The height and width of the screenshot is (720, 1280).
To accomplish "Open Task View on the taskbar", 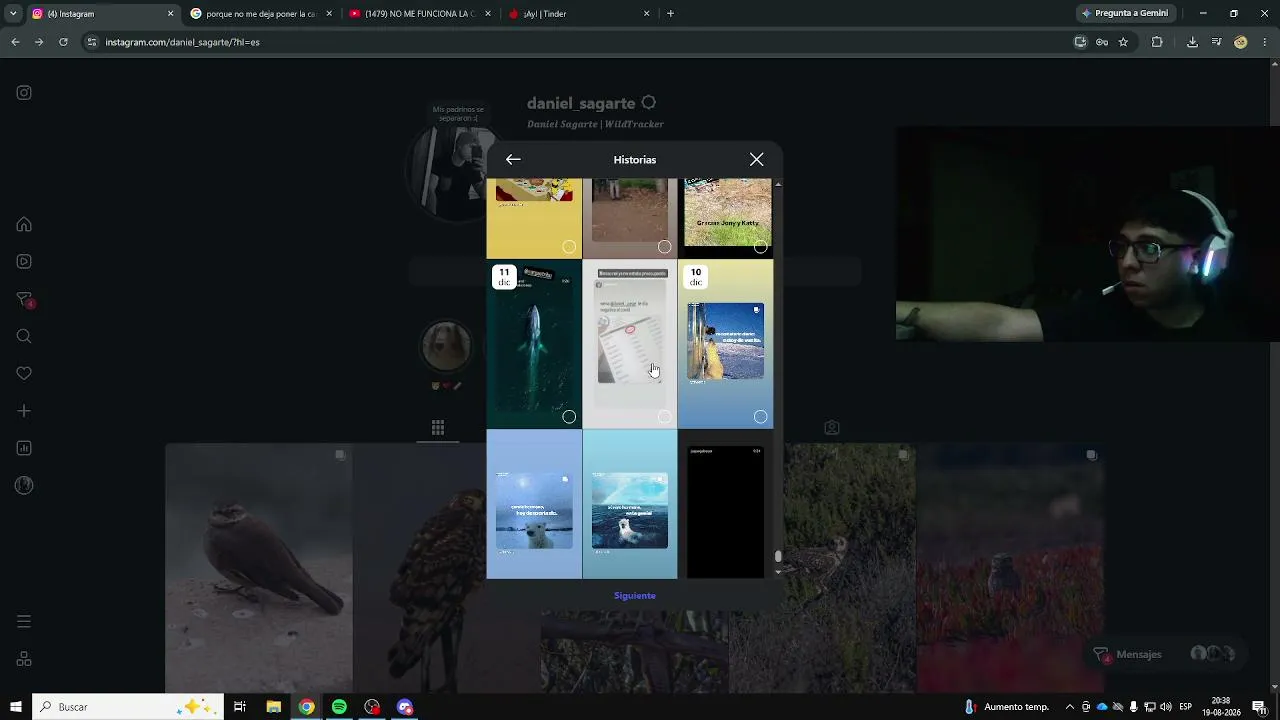I will coord(240,707).
